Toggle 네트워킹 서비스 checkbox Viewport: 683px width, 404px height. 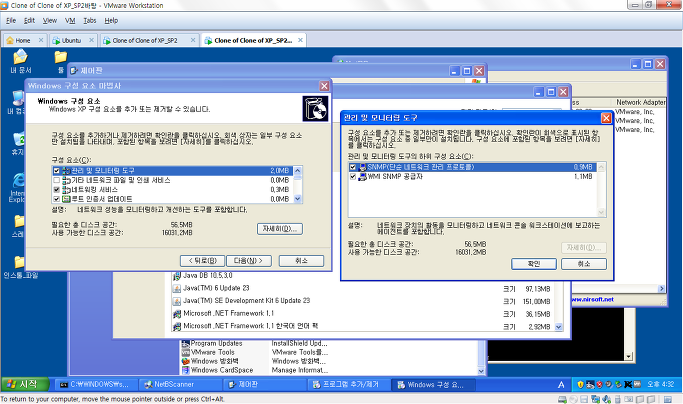tap(56, 190)
